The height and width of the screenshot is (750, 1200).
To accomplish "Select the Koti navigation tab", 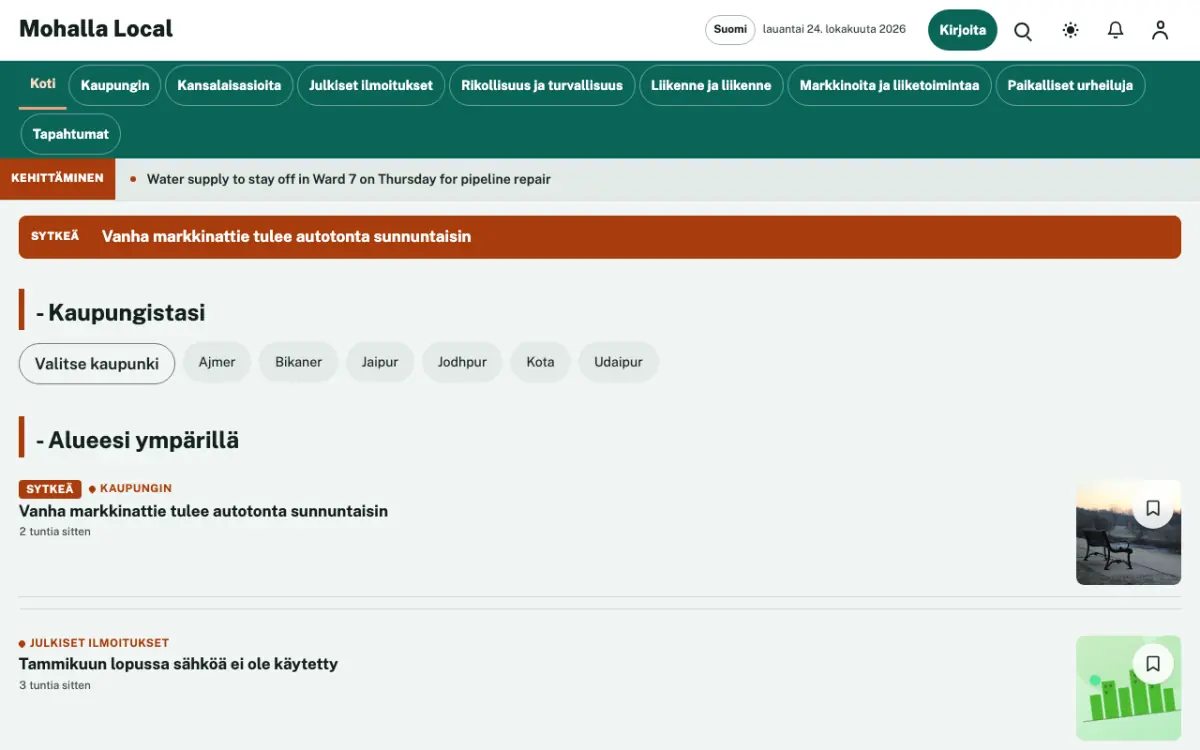I will pyautogui.click(x=43, y=84).
